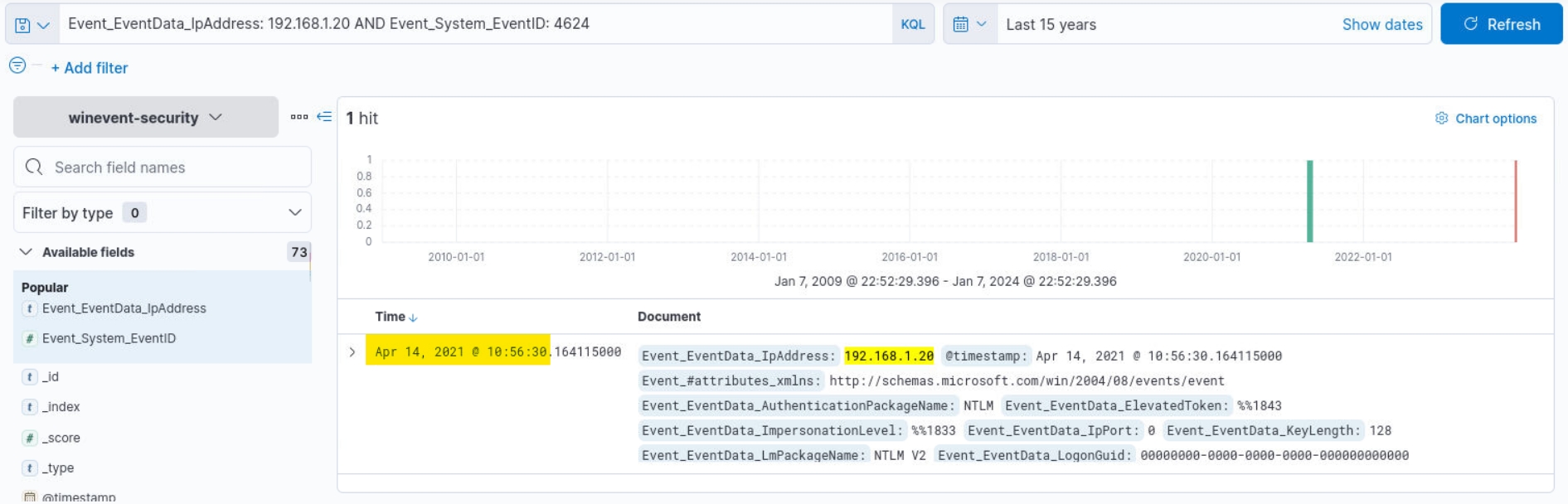Toggle the KQL query language switch
Image resolution: width=1568 pixels, height=504 pixels.
[912, 25]
